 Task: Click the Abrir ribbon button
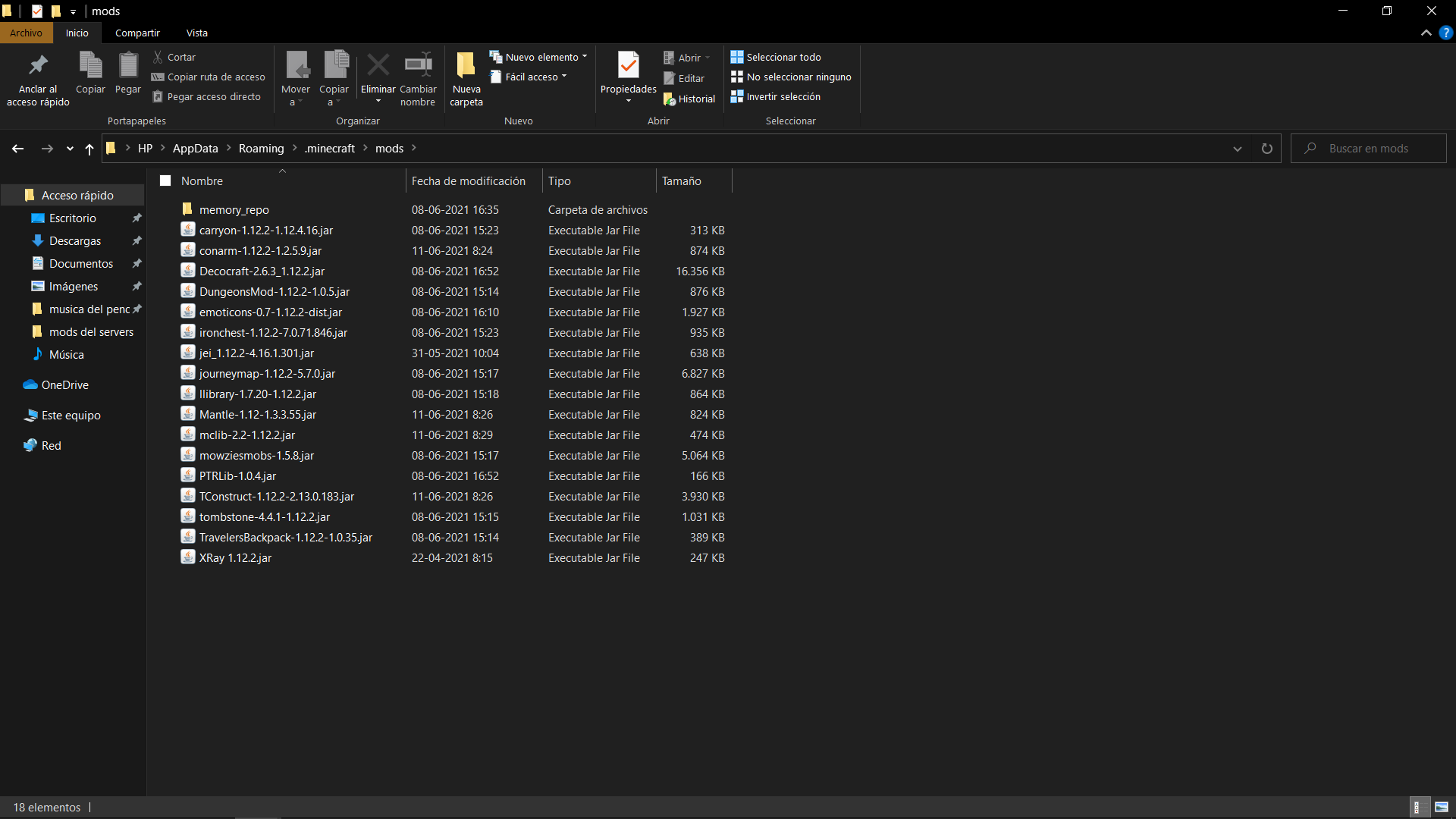[687, 58]
